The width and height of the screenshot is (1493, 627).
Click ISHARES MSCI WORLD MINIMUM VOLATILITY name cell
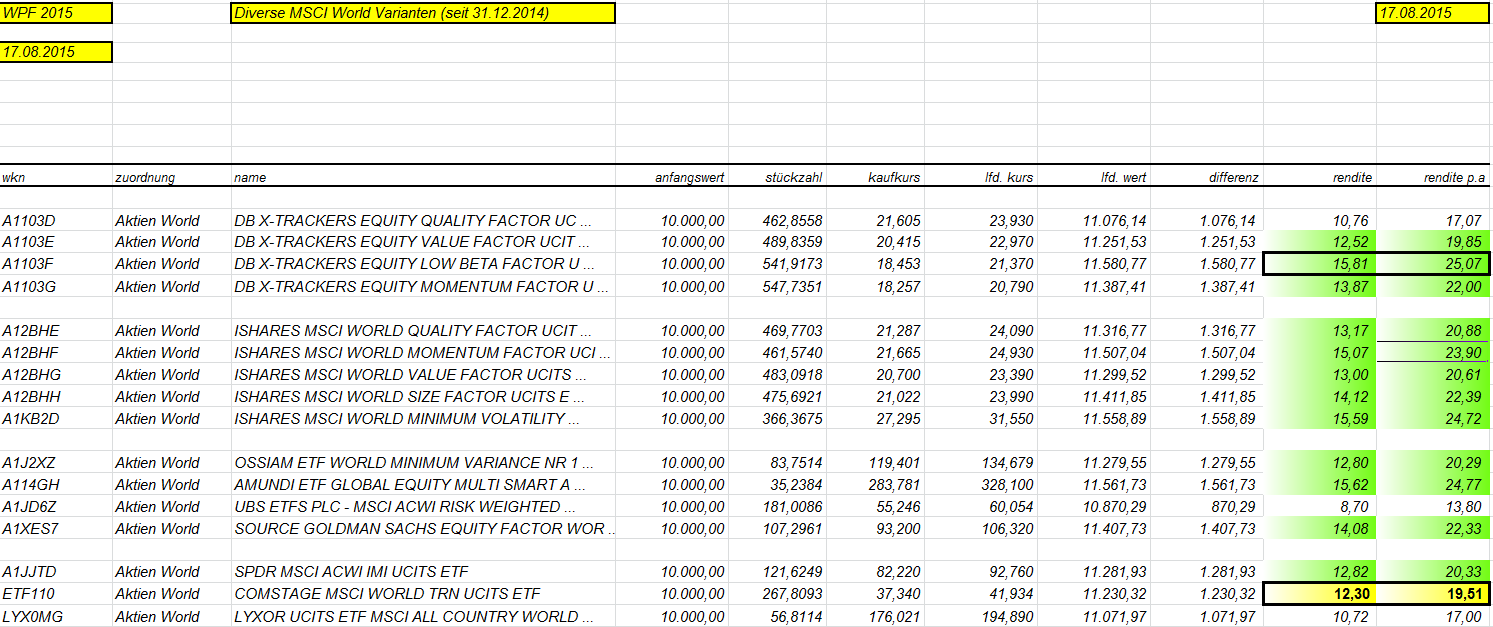coord(422,418)
